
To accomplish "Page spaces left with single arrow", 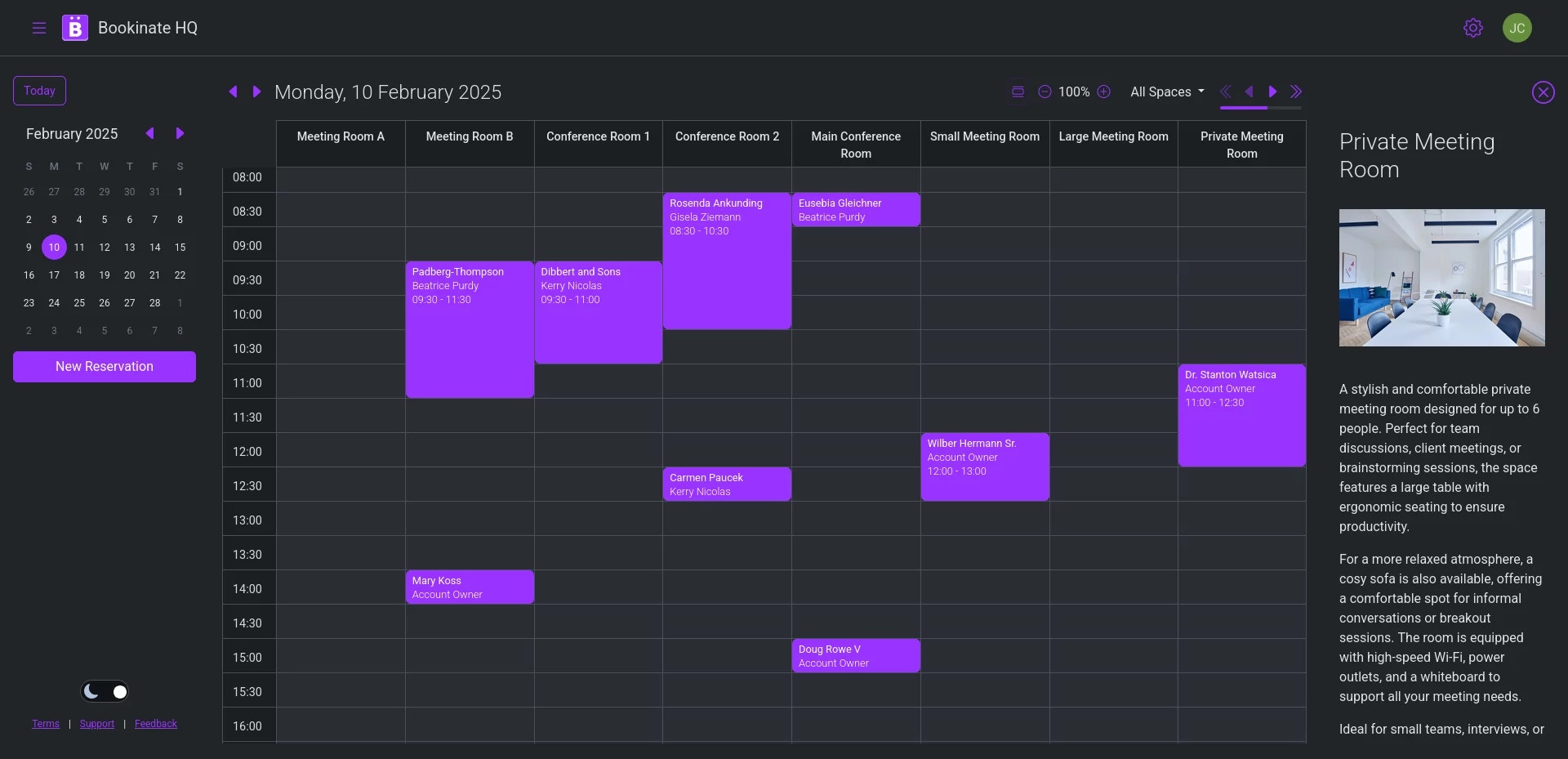I will point(1249,92).
